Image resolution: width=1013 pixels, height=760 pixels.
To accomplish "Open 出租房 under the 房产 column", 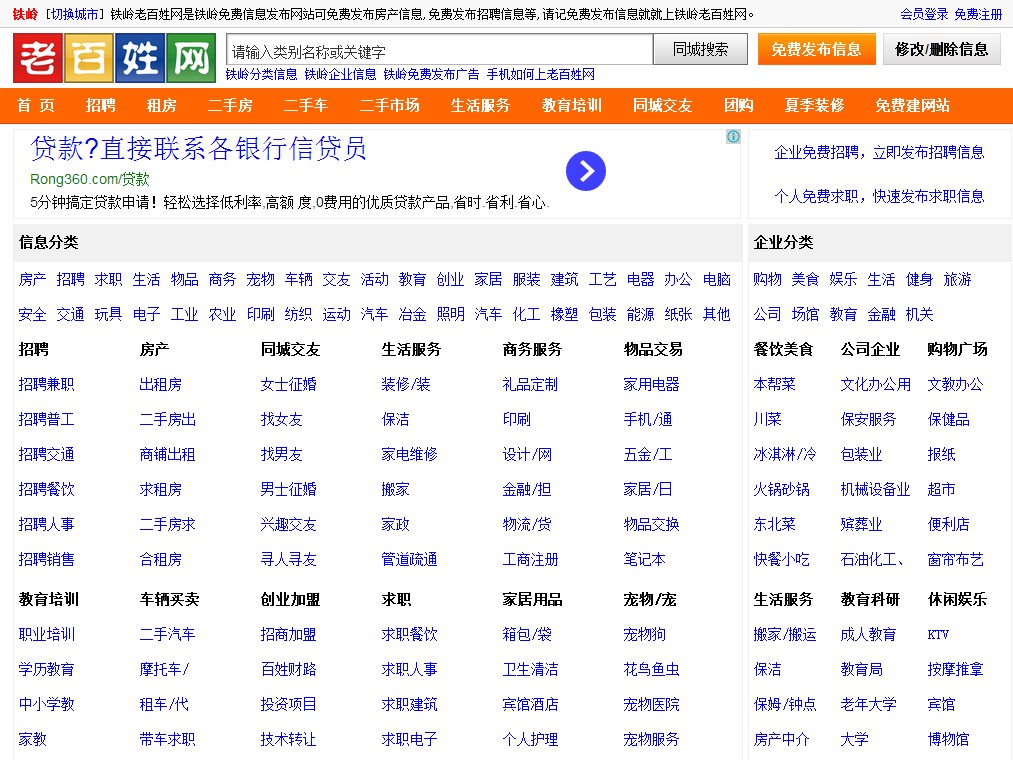I will click(x=161, y=384).
